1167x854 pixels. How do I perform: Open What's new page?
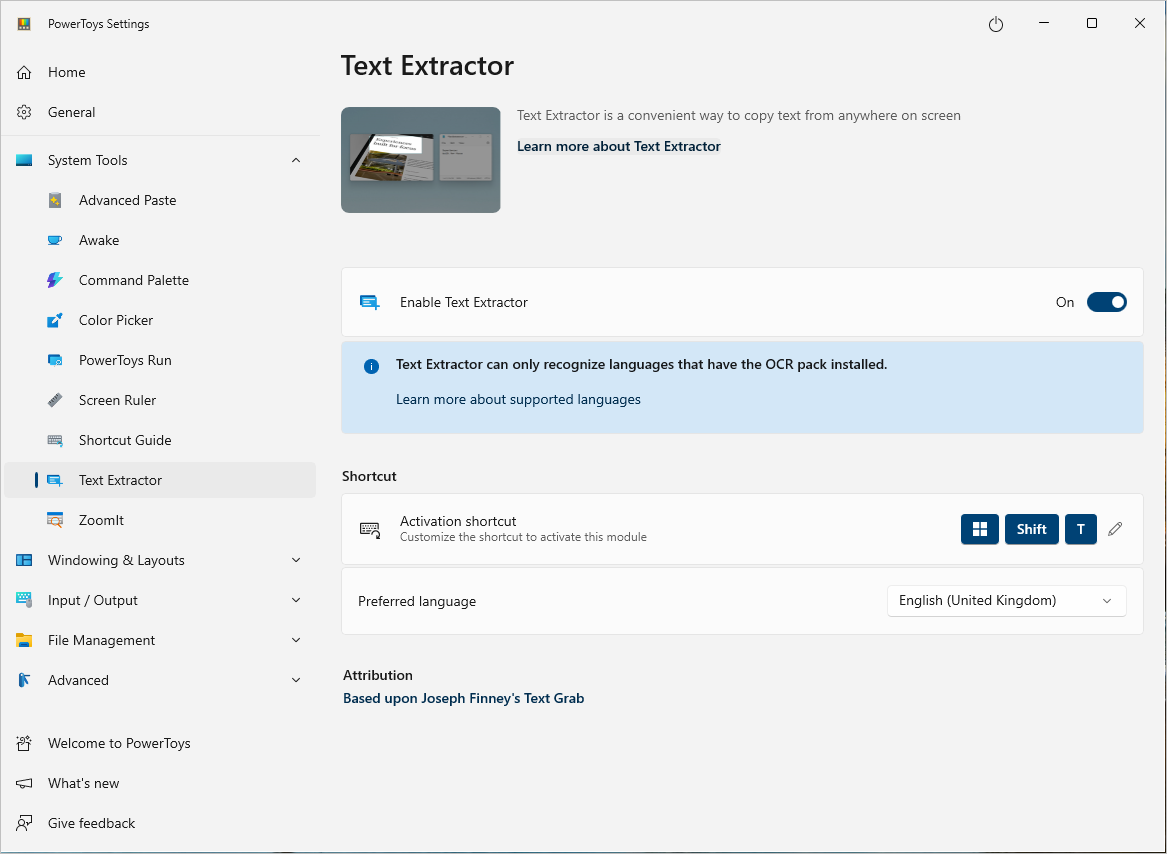(160, 783)
